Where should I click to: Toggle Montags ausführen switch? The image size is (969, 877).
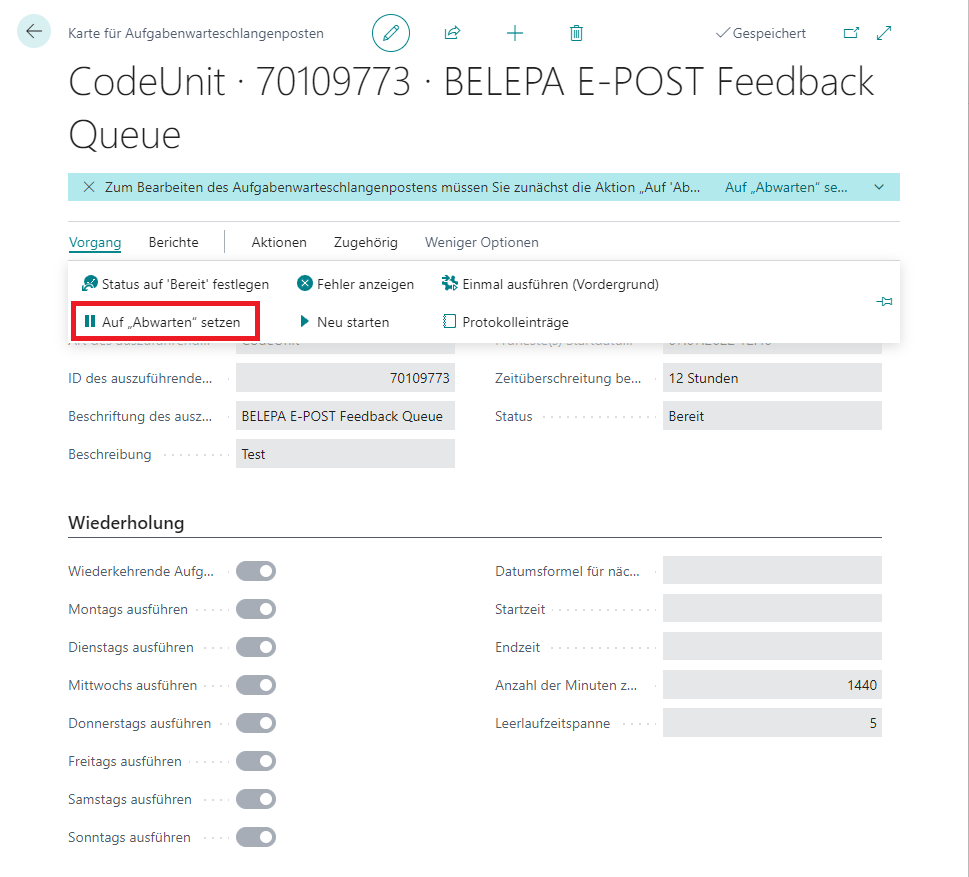tap(256, 609)
